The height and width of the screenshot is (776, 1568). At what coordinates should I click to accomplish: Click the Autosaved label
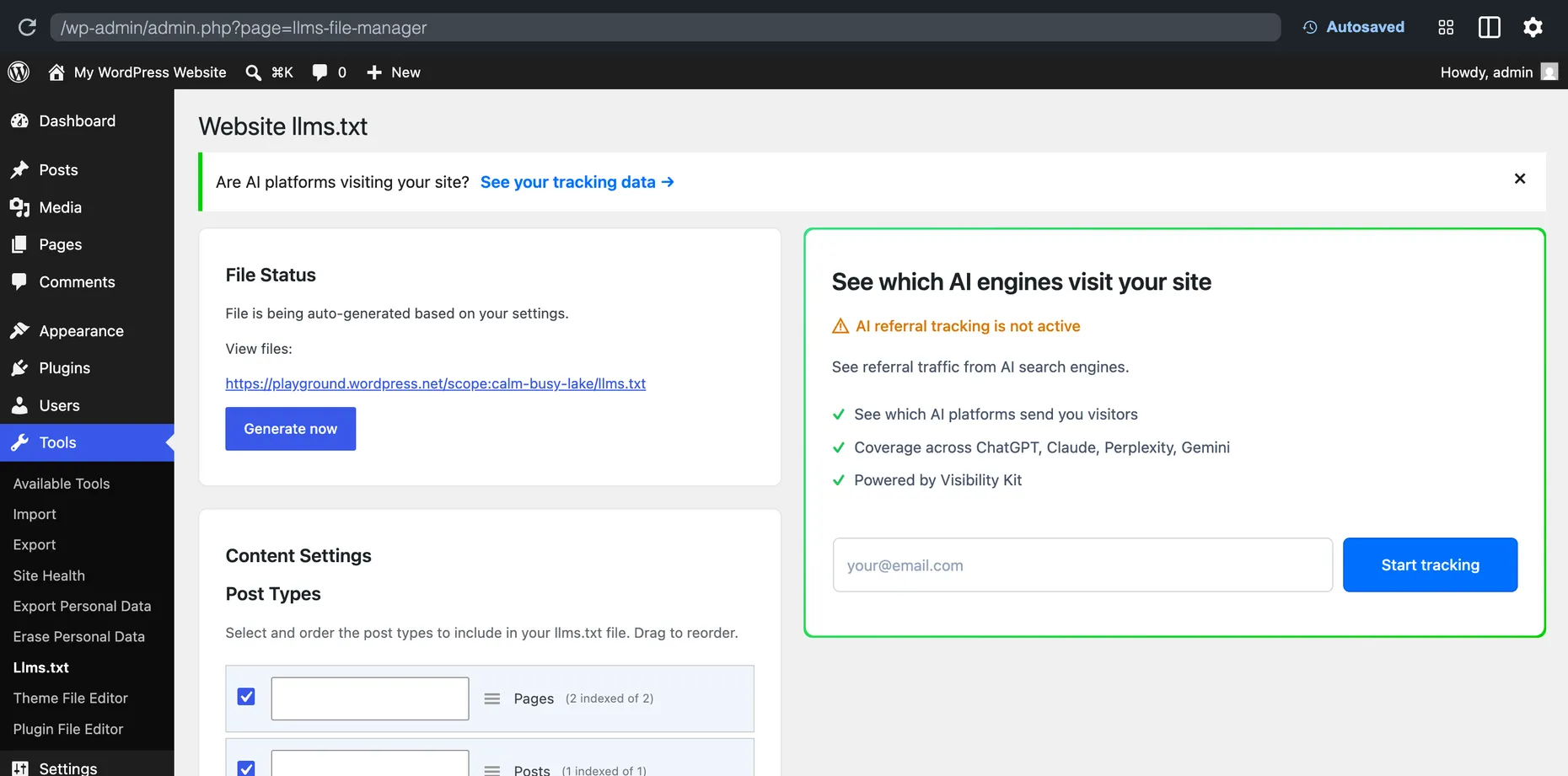click(x=1365, y=27)
